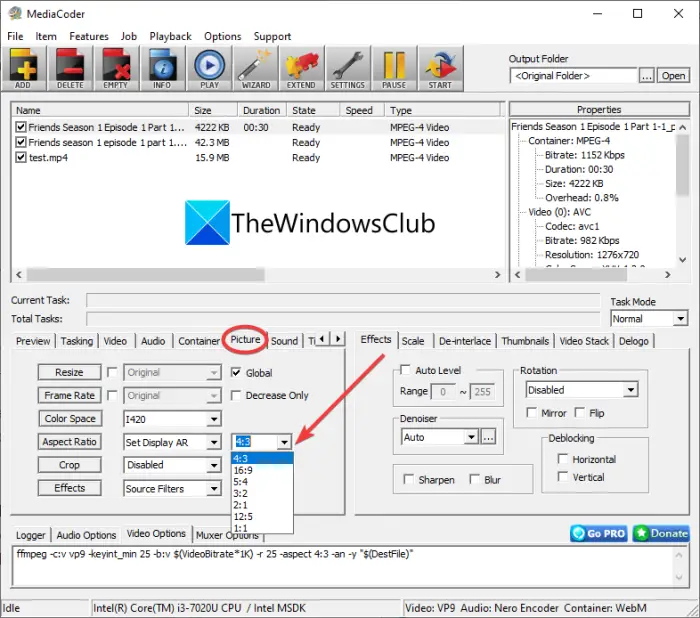Enable the Mirror checkbox
This screenshot has height=618, width=700.
point(531,413)
